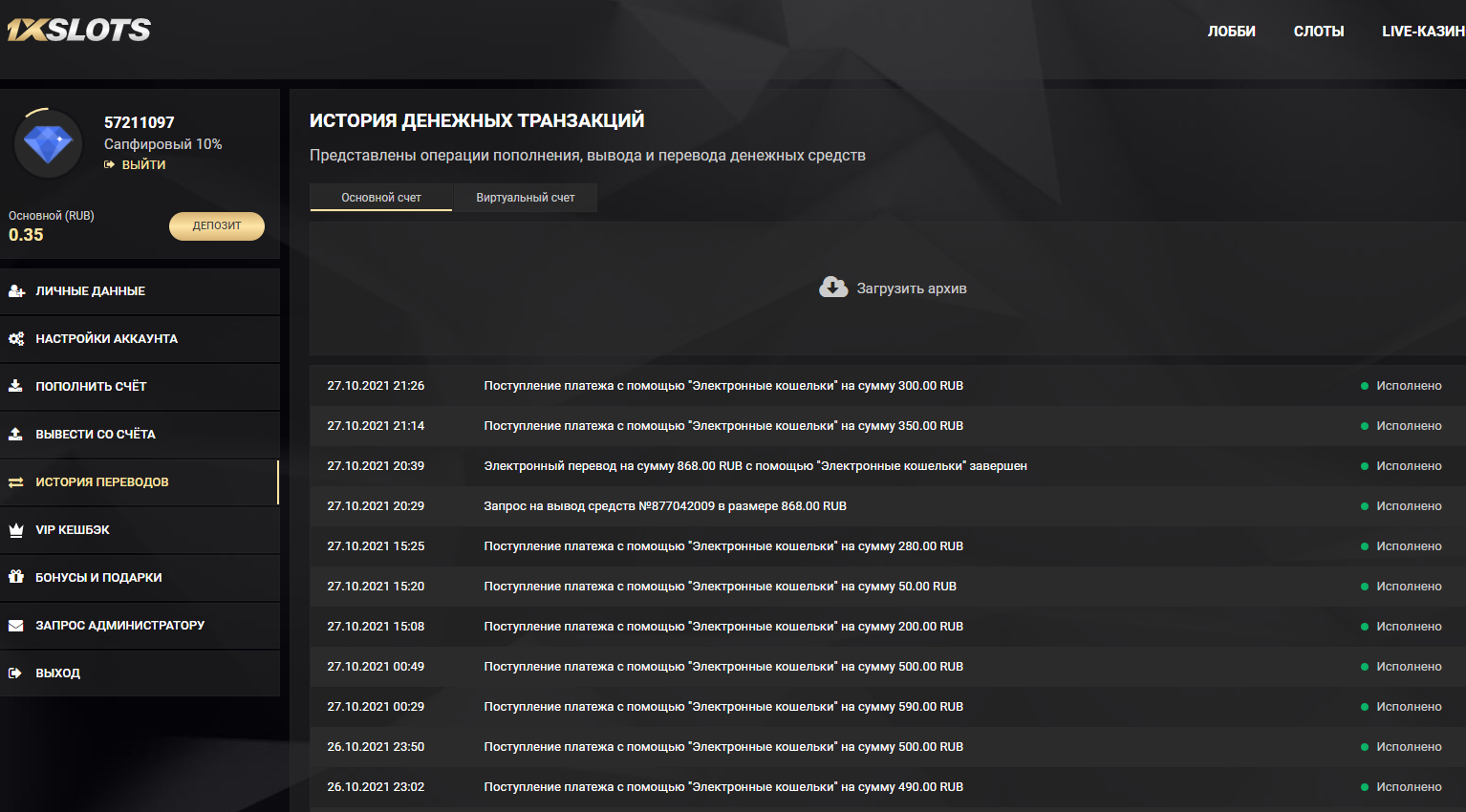Click the 1XSLOTS logo
Viewport: 1466px width, 812px height.
(x=79, y=31)
